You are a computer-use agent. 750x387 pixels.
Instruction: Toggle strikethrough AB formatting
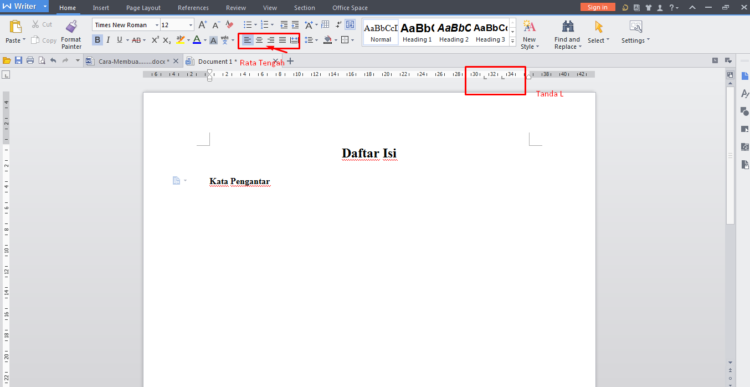point(136,40)
